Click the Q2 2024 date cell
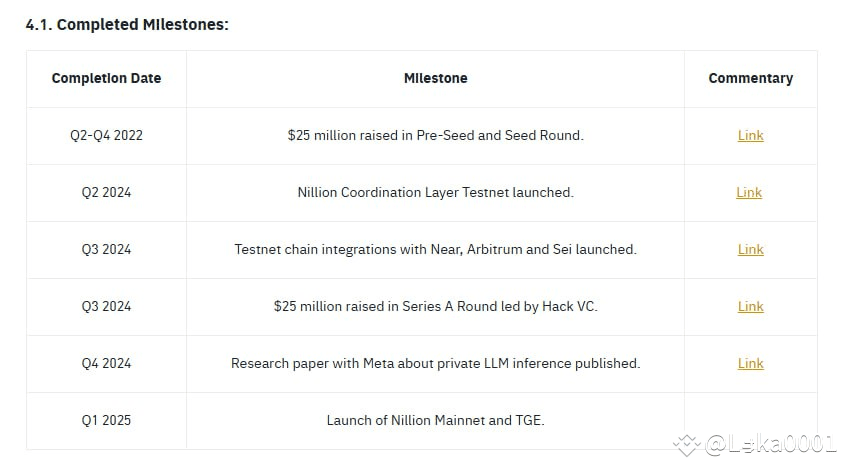 pyautogui.click(x=106, y=192)
